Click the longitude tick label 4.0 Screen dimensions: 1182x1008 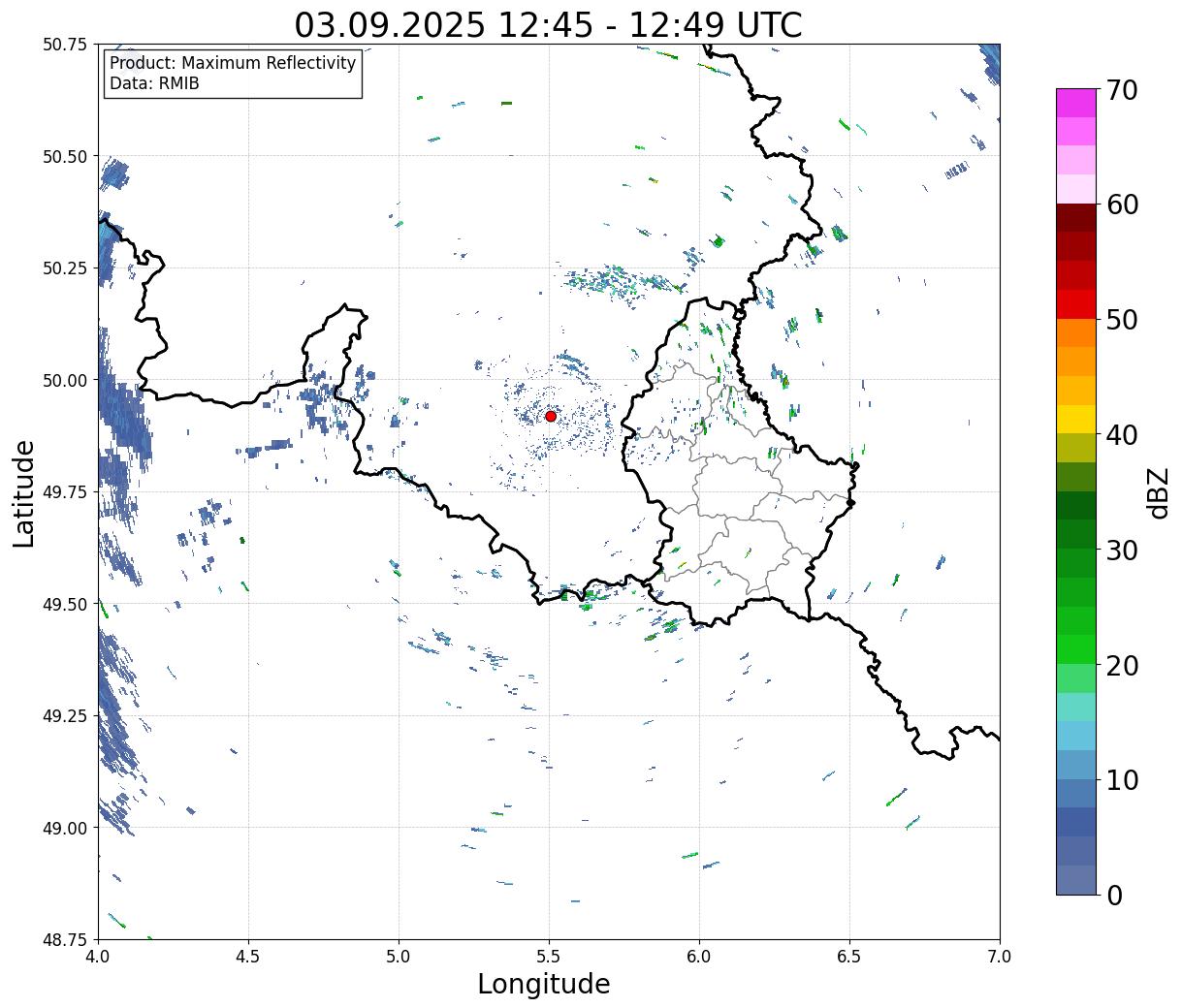click(x=98, y=956)
